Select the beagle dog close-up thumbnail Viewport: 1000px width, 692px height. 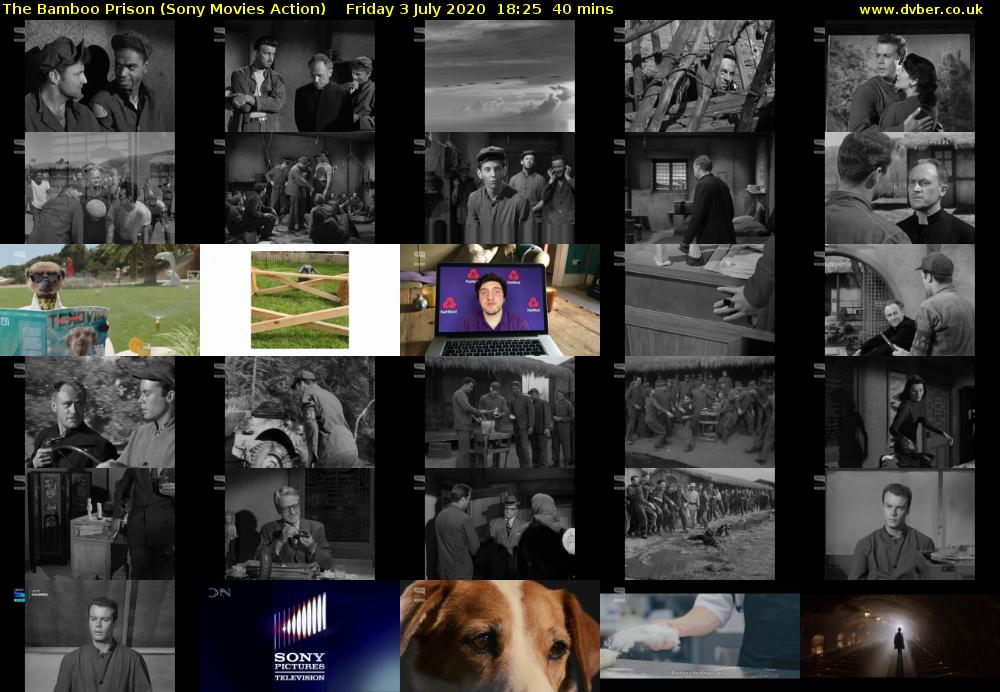point(500,636)
